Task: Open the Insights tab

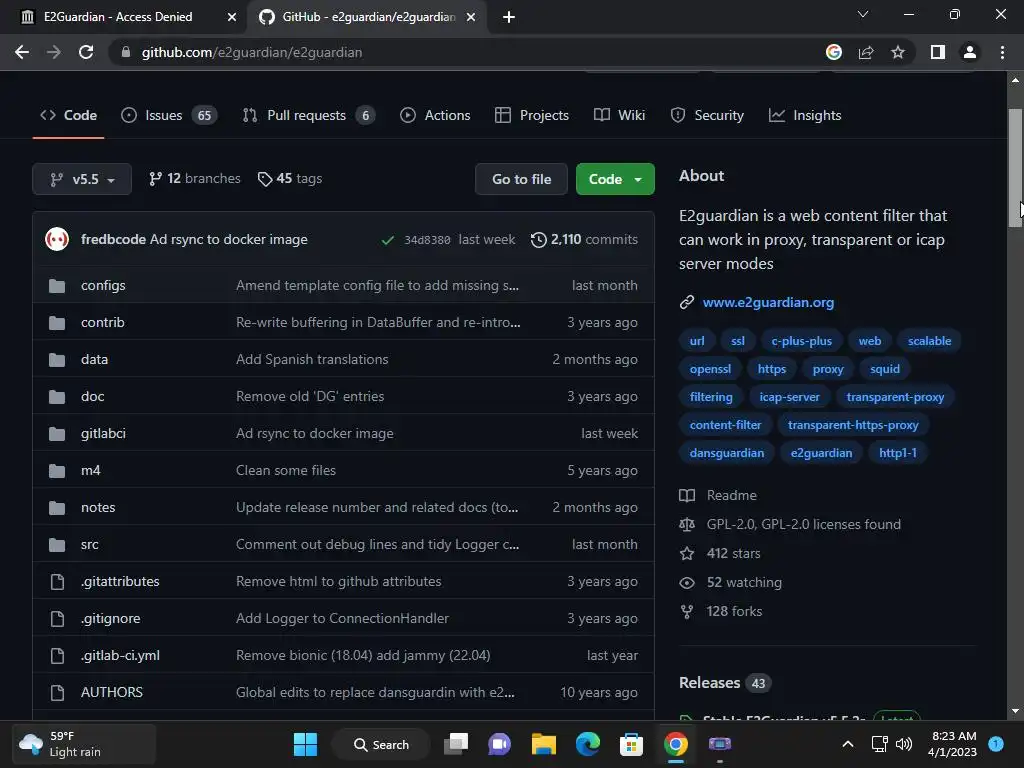Action: [x=805, y=116]
